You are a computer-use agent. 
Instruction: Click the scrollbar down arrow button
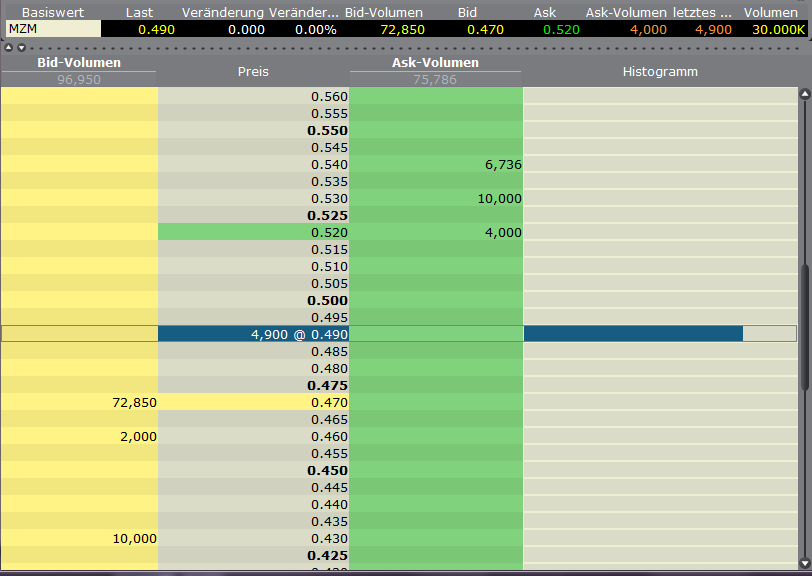(804, 562)
